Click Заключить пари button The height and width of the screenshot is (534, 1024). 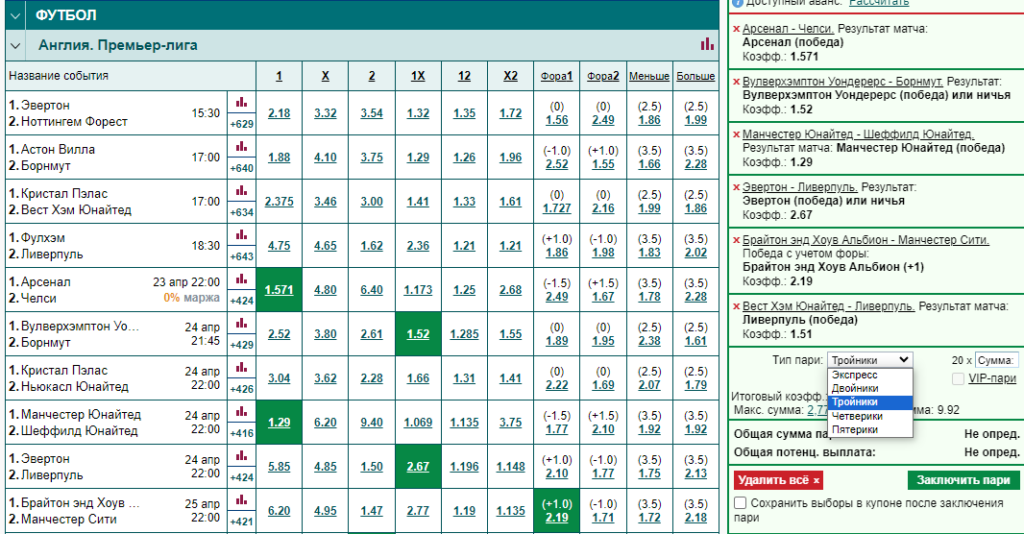pos(963,480)
